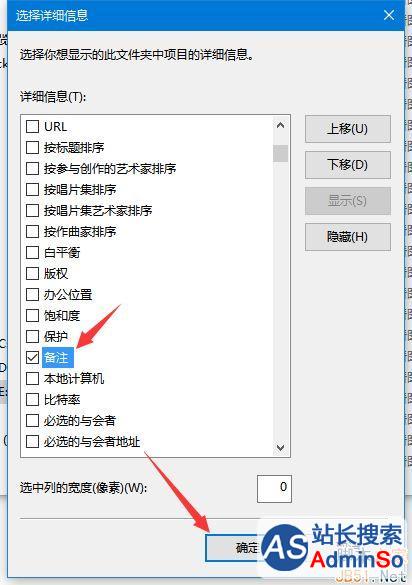The height and width of the screenshot is (585, 412).
Task: Check the 饱和度 checkbox
Action: coord(32,315)
